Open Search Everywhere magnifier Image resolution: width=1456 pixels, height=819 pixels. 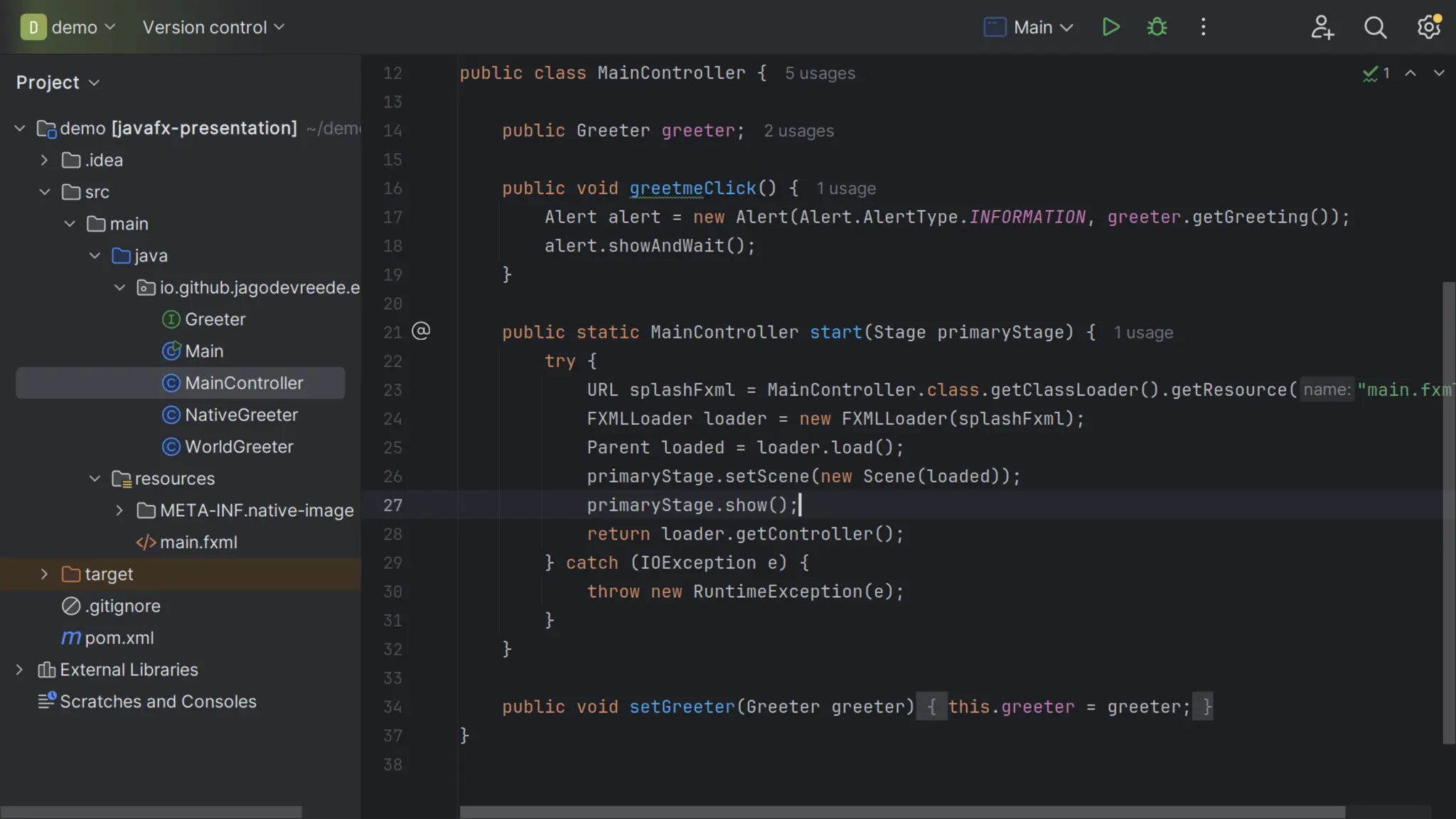[1375, 27]
